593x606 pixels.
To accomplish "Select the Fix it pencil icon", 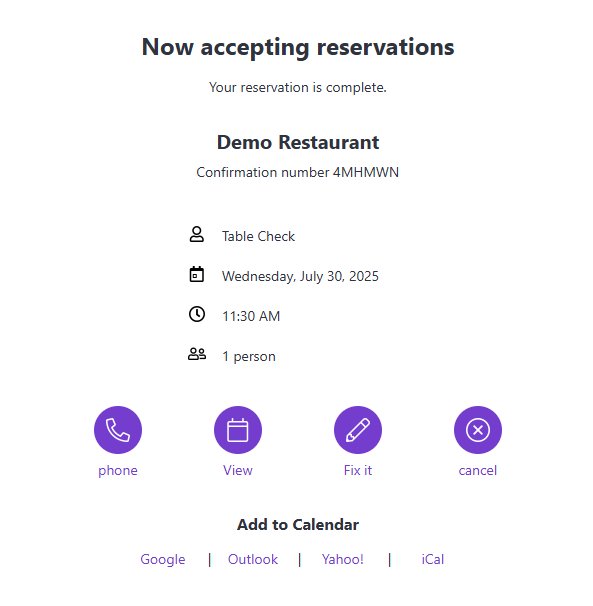I will tap(358, 430).
